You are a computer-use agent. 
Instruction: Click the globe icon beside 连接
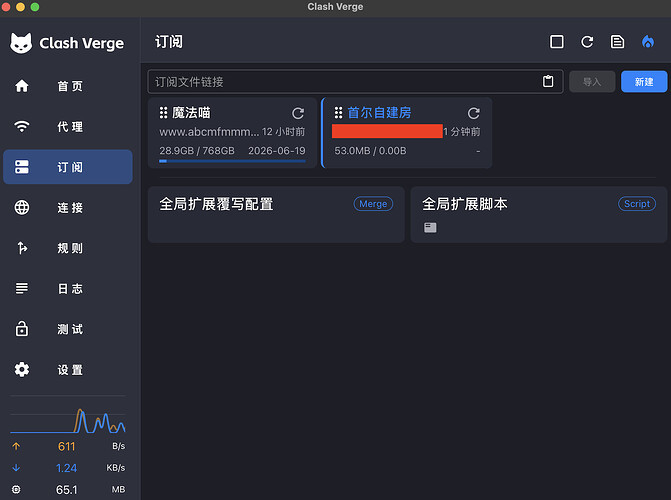22,208
